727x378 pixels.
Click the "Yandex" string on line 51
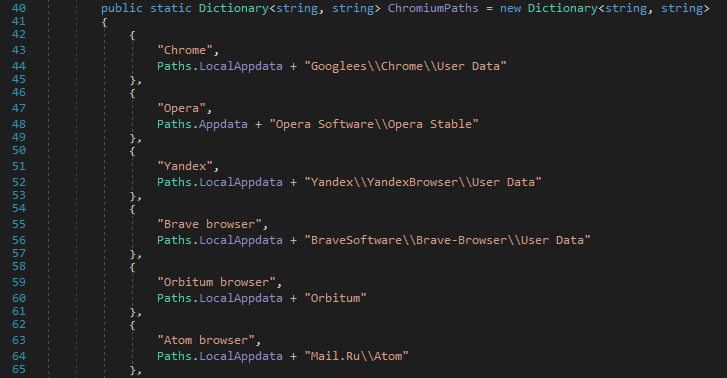coord(185,166)
